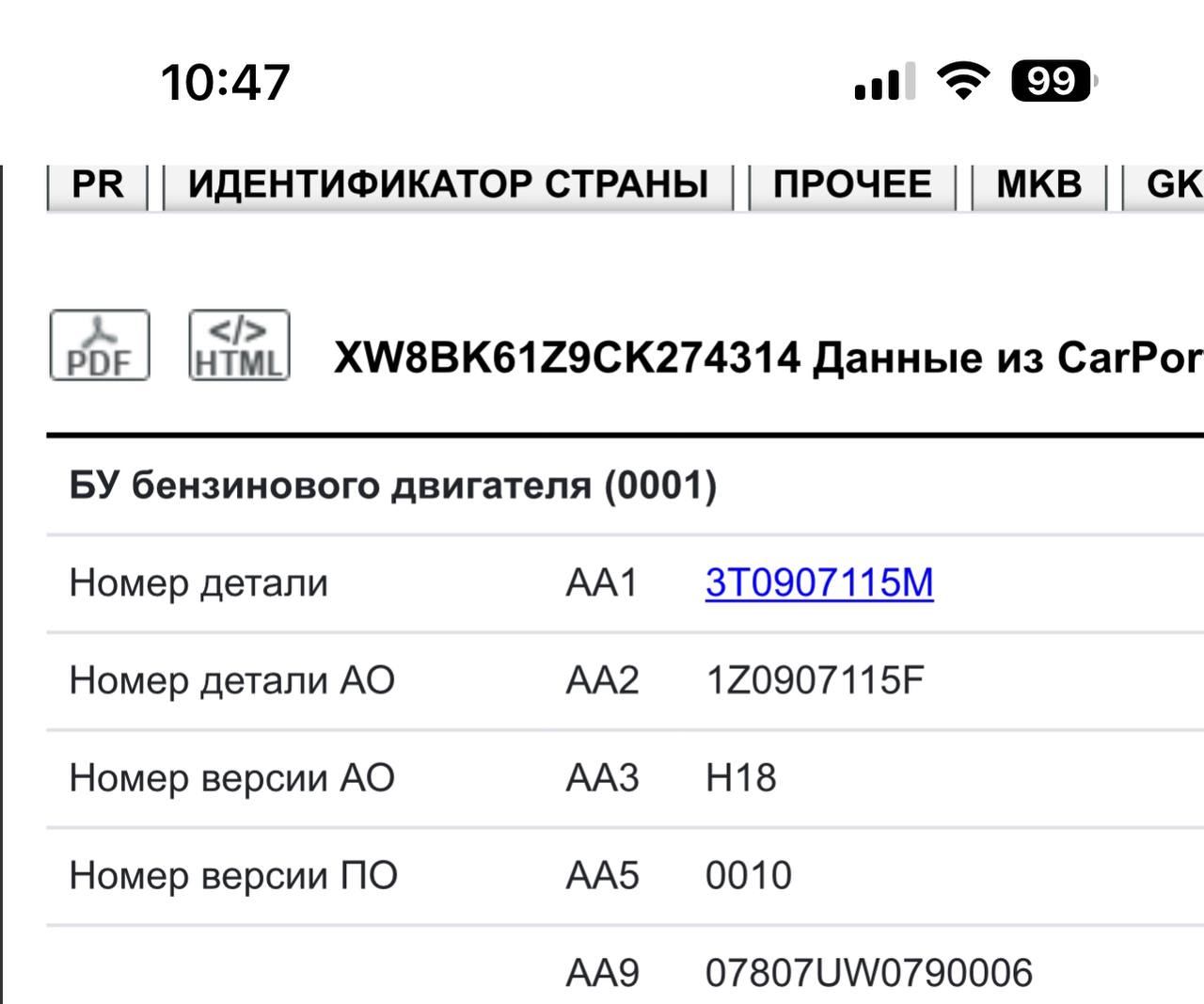The image size is (1204, 1004).
Task: Tap the Wi-Fi status icon
Action: click(x=963, y=81)
